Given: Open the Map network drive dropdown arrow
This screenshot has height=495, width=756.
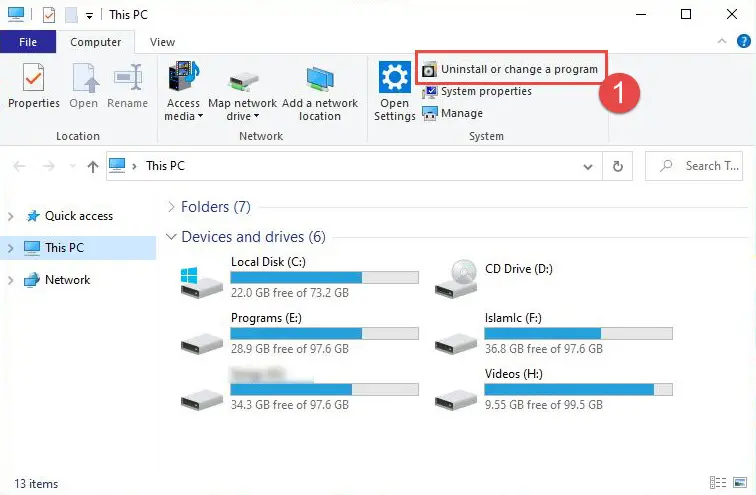Looking at the screenshot, I should click(x=256, y=116).
